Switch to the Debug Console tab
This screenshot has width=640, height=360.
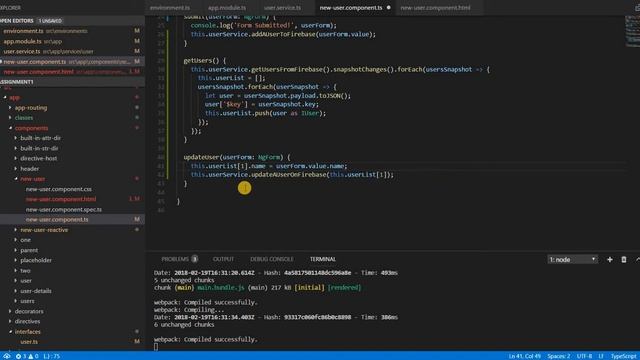click(272, 259)
